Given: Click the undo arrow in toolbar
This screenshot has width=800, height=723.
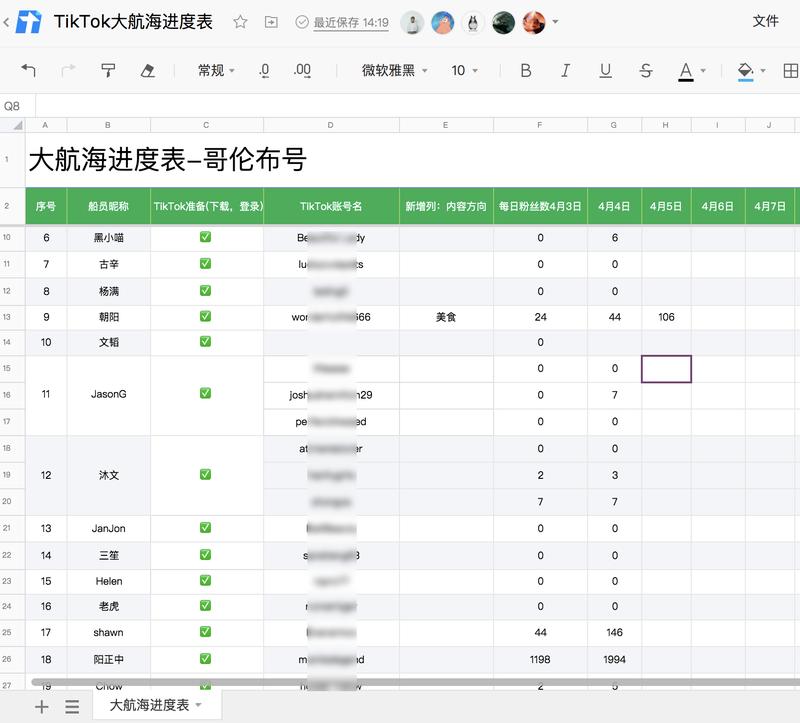Looking at the screenshot, I should [29, 70].
